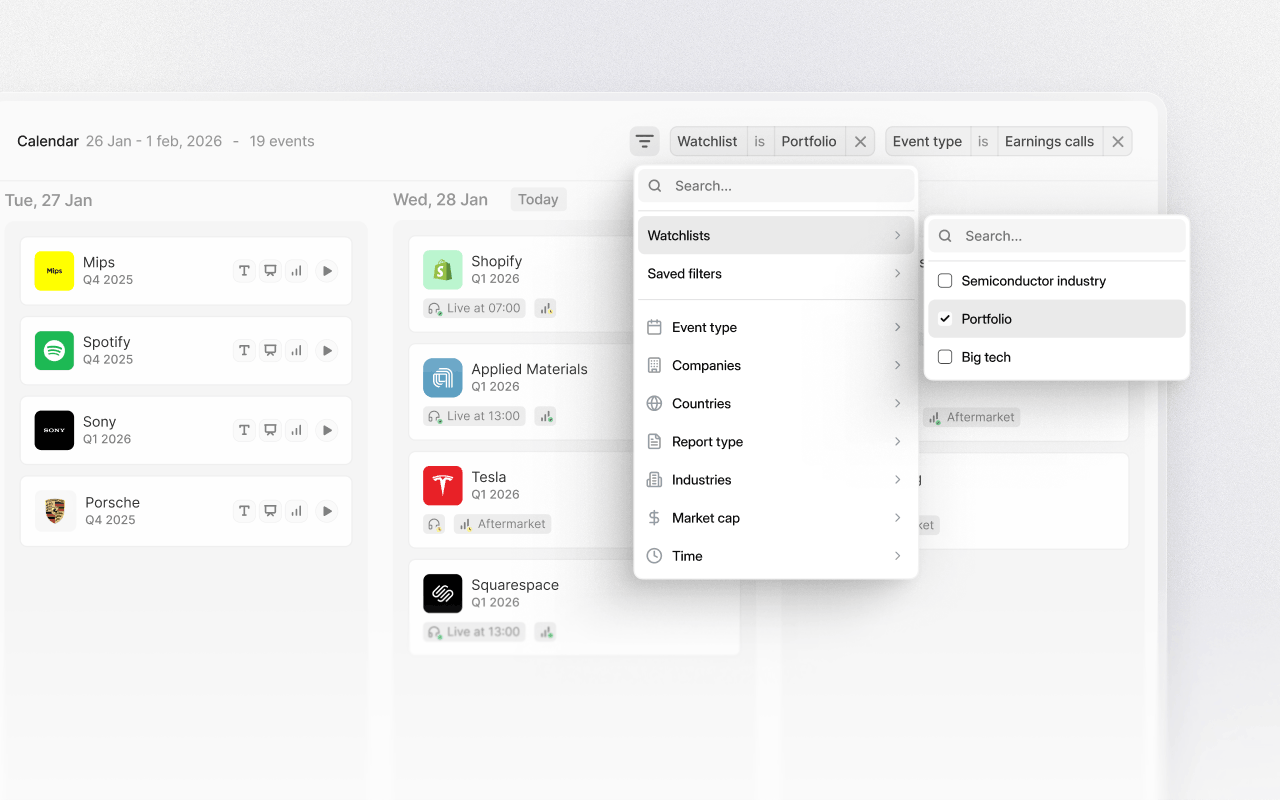
Task: Change the 'is' operator of Watchlist filter
Action: pyautogui.click(x=760, y=141)
